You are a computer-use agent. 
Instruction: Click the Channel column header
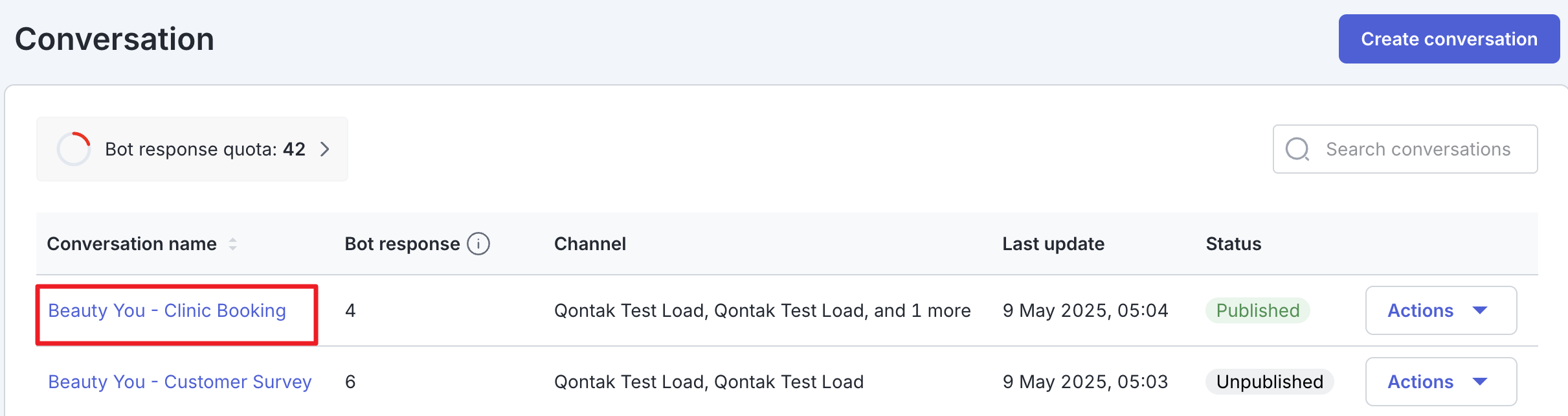click(590, 244)
